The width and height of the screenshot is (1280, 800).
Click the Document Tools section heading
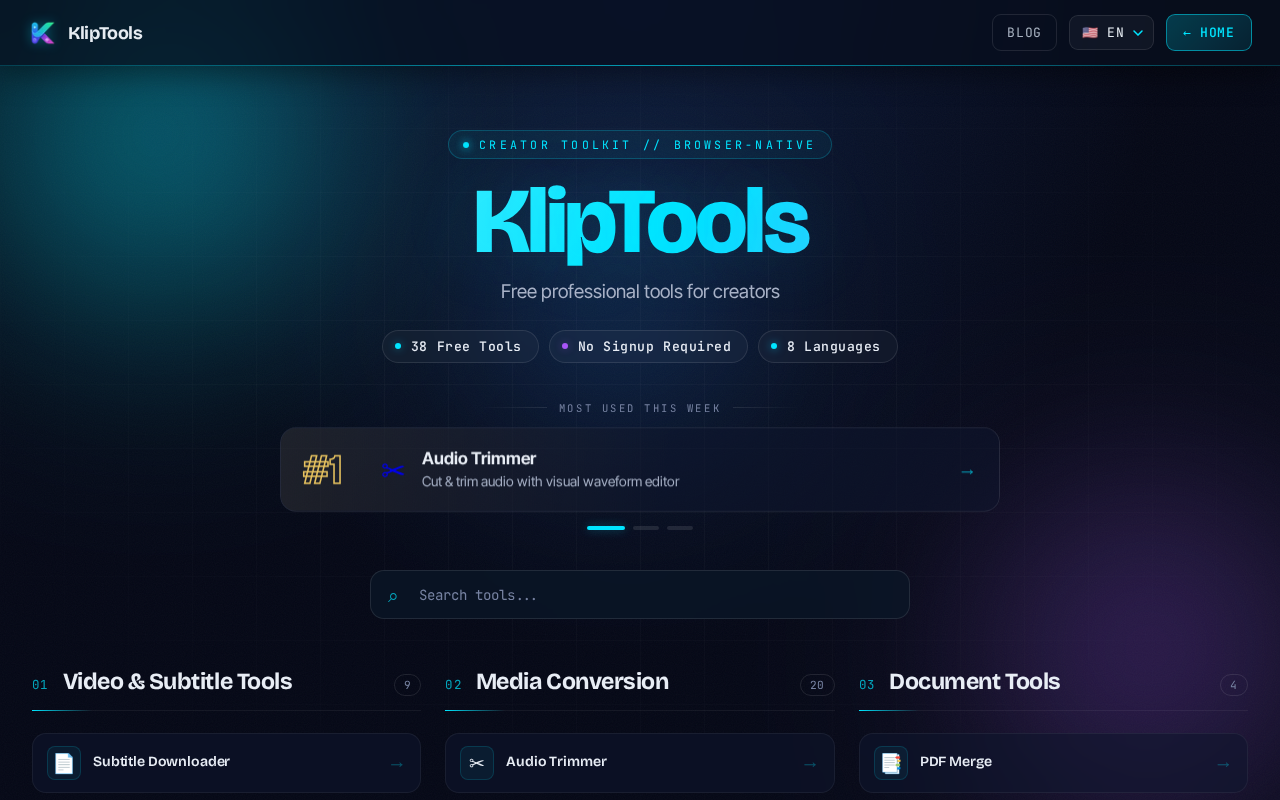(x=974, y=682)
